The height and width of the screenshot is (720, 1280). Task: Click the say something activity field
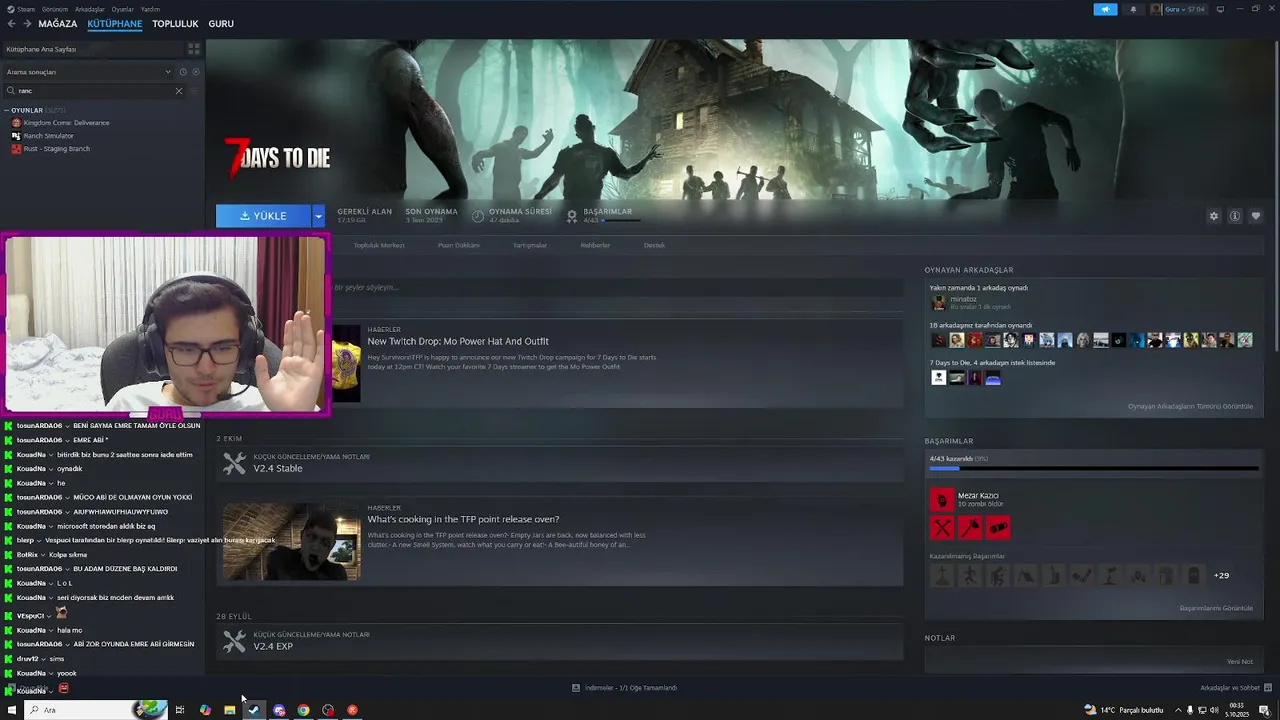pyautogui.click(x=617, y=287)
